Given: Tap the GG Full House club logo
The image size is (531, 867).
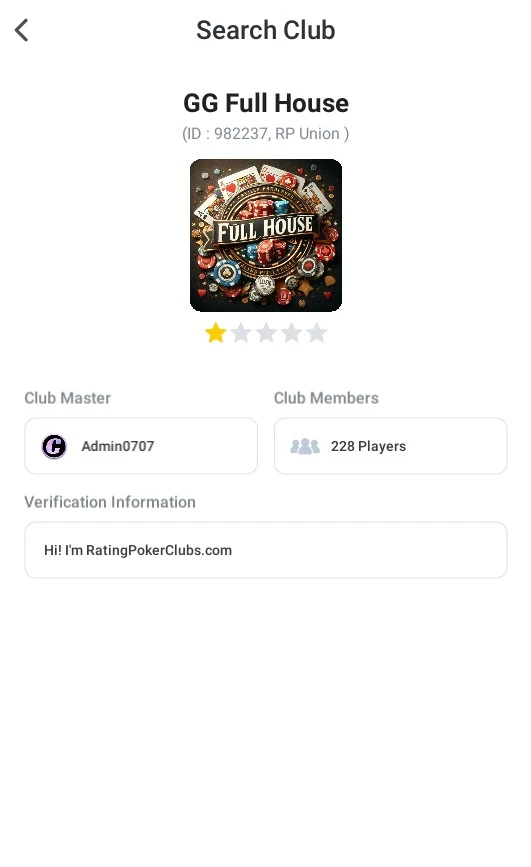Looking at the screenshot, I should [266, 236].
